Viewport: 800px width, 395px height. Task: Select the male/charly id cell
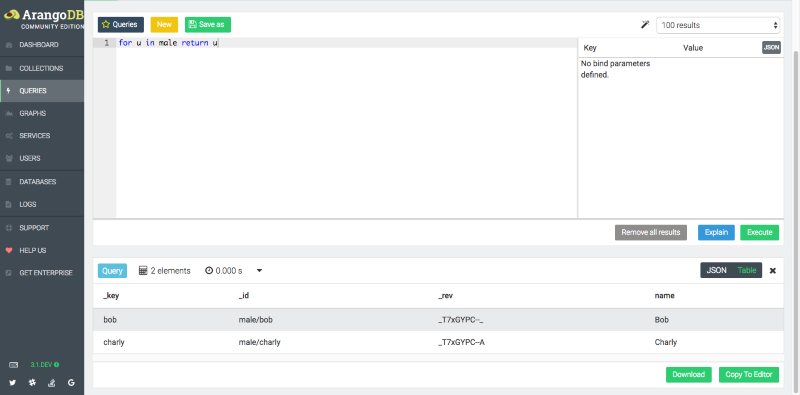click(x=260, y=342)
